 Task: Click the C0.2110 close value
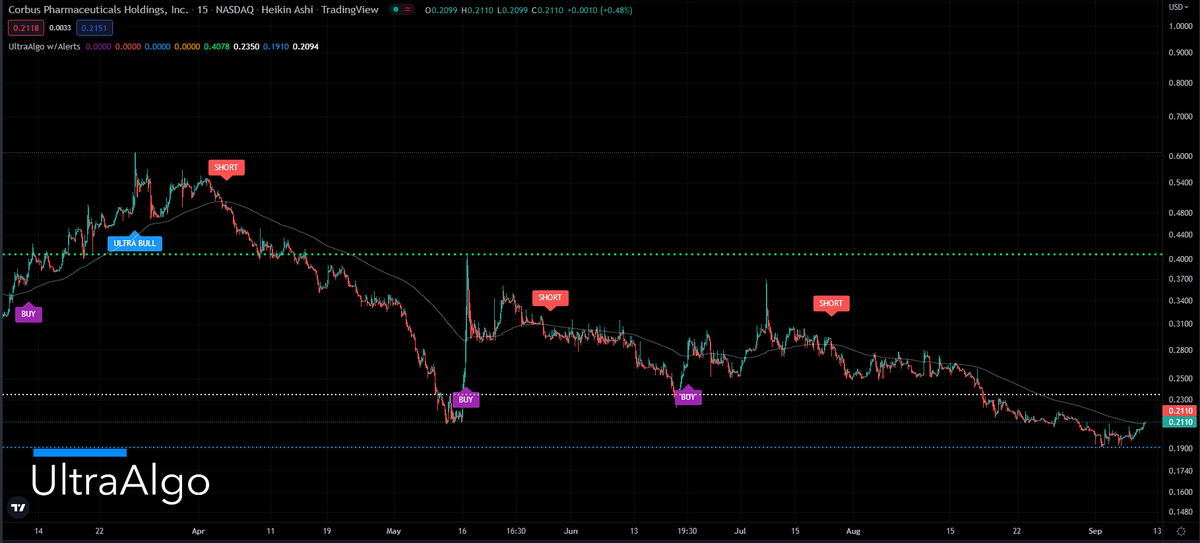click(550, 10)
